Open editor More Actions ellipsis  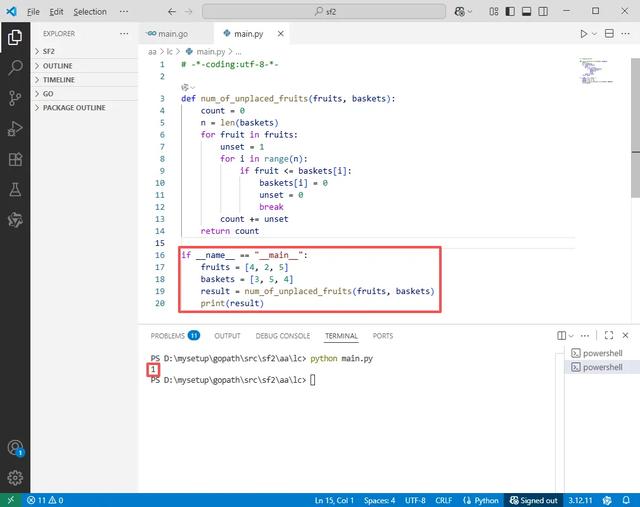point(625,33)
